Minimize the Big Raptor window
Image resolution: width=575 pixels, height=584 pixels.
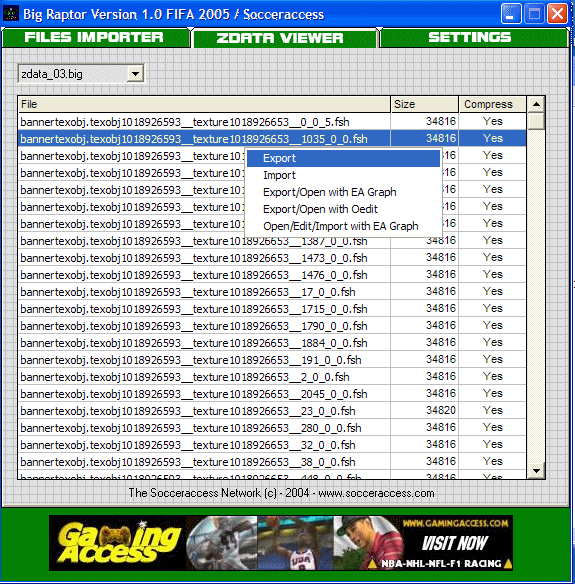[x=511, y=14]
